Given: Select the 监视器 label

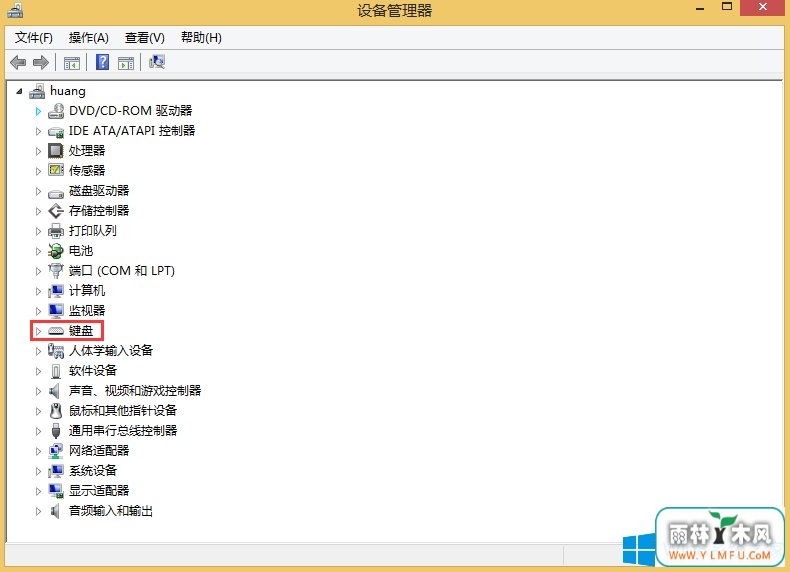Looking at the screenshot, I should point(87,310).
